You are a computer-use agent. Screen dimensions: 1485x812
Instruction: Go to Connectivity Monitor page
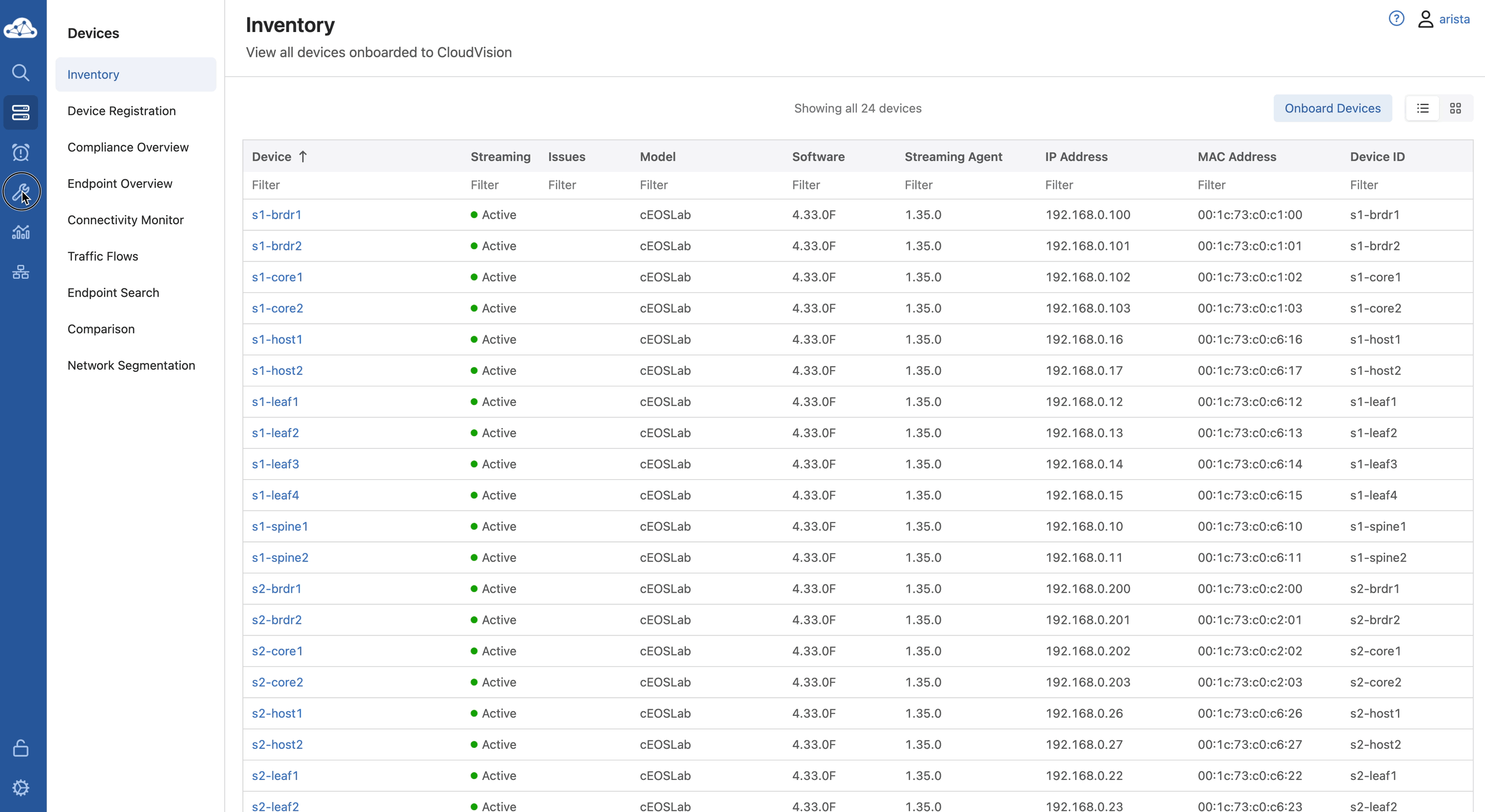[x=125, y=220]
